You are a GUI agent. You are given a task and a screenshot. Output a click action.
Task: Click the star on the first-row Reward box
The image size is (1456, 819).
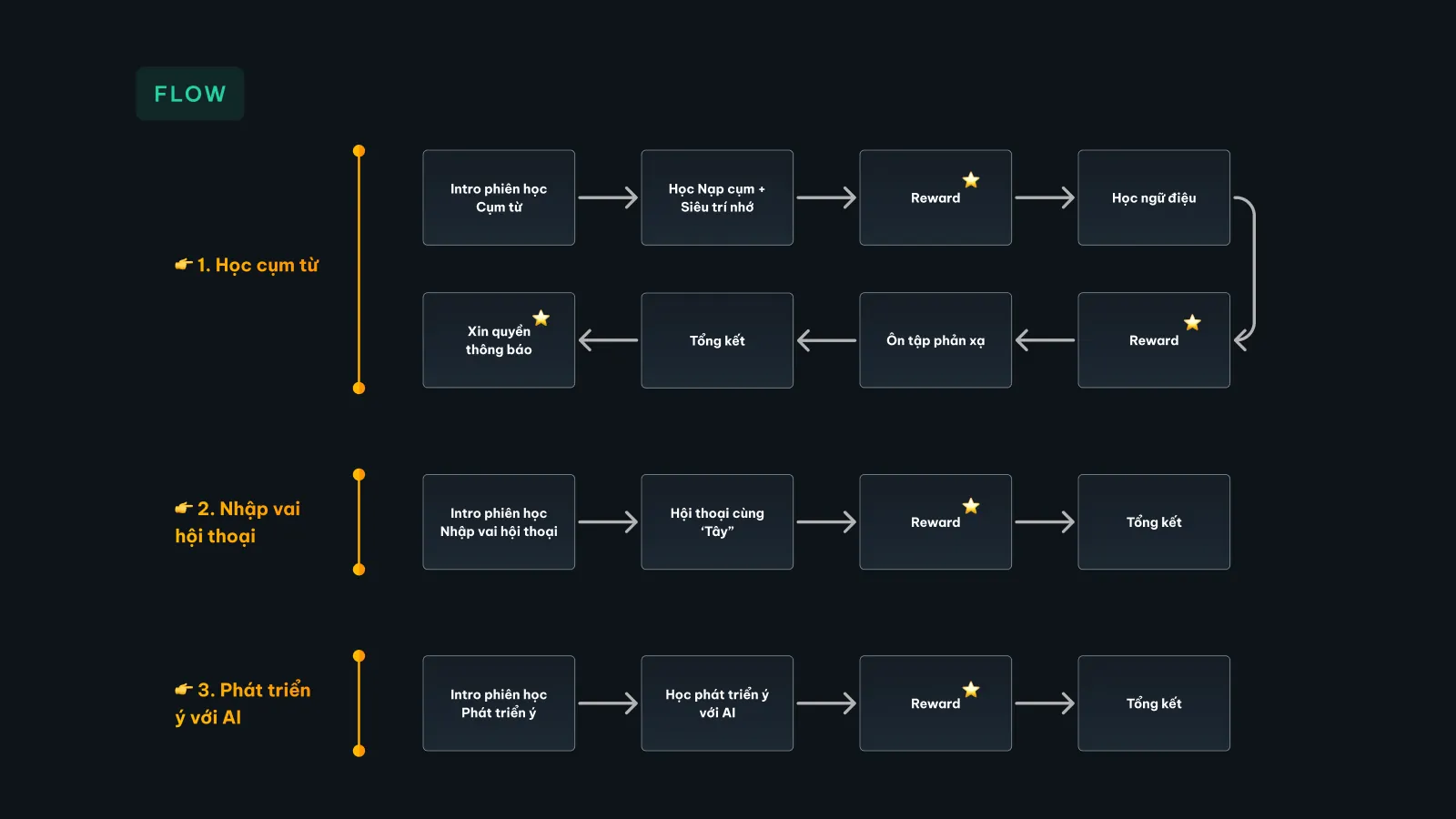(x=971, y=180)
